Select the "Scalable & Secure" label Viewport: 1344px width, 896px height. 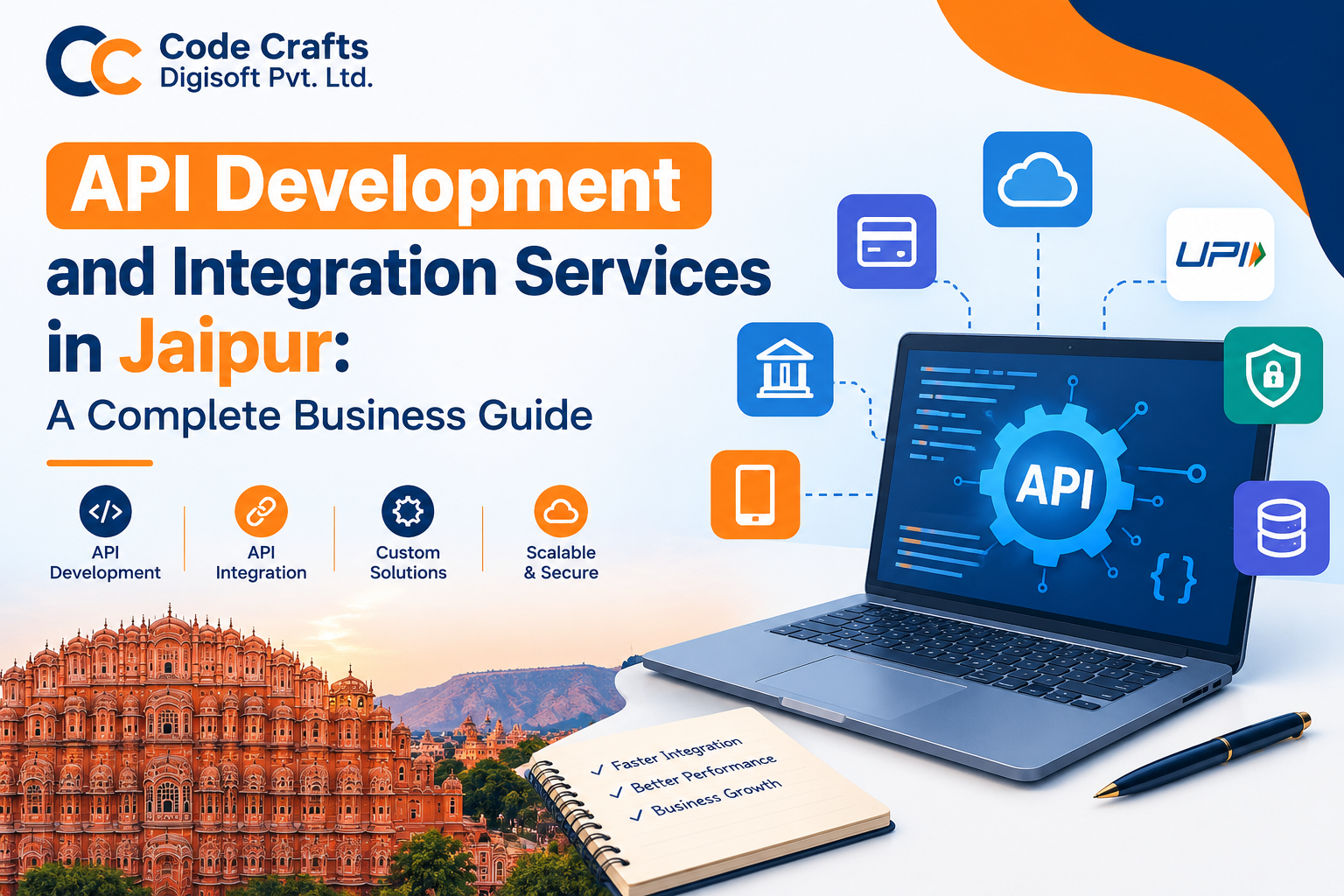561,563
